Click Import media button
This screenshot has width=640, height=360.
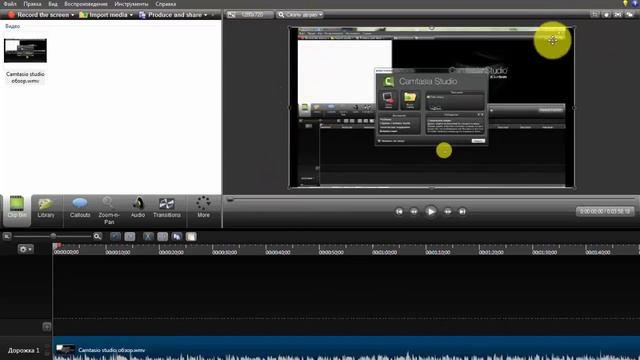(103, 15)
